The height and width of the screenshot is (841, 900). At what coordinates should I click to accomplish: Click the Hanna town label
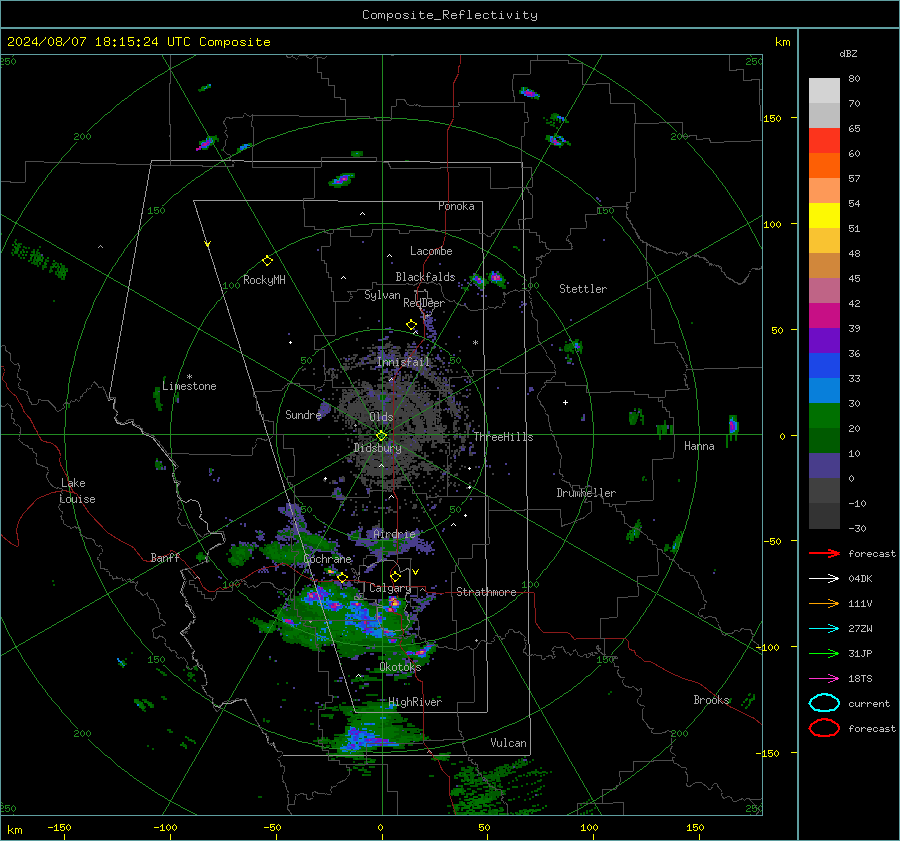[x=699, y=446]
